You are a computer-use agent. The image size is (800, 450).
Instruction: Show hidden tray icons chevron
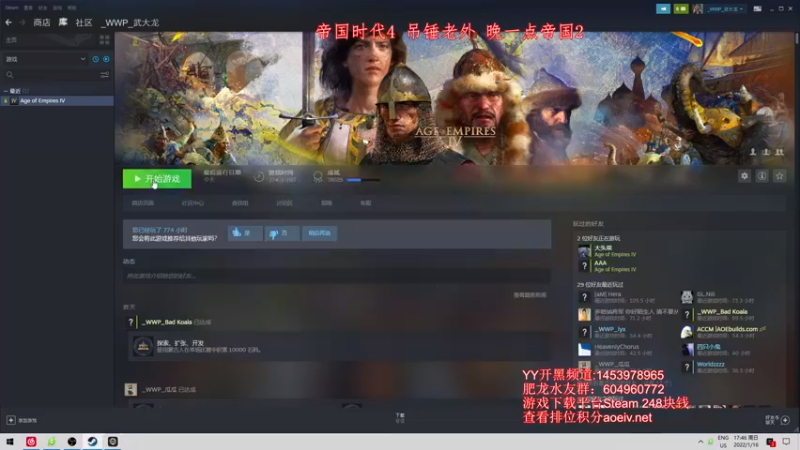coord(701,441)
